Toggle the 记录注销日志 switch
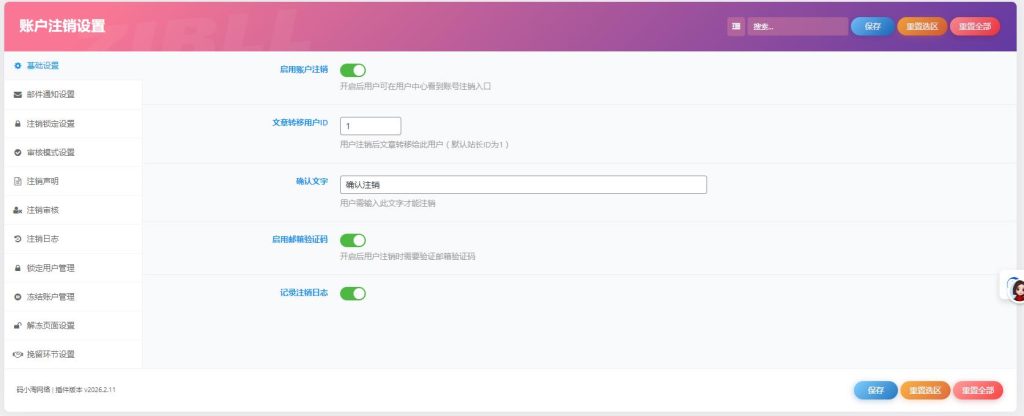1024x416 pixels. pos(353,294)
